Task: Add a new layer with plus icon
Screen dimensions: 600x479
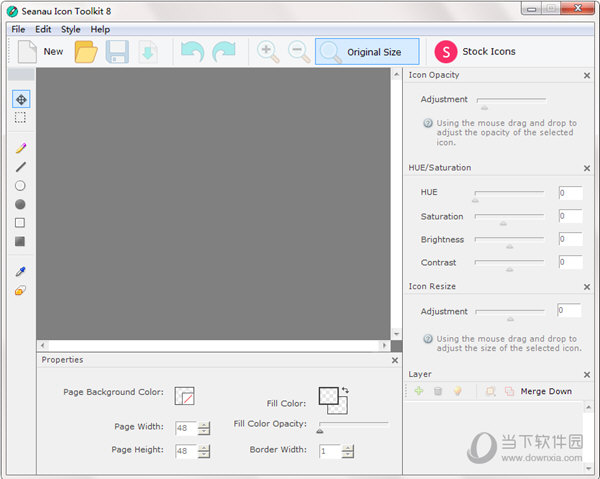Action: (419, 391)
